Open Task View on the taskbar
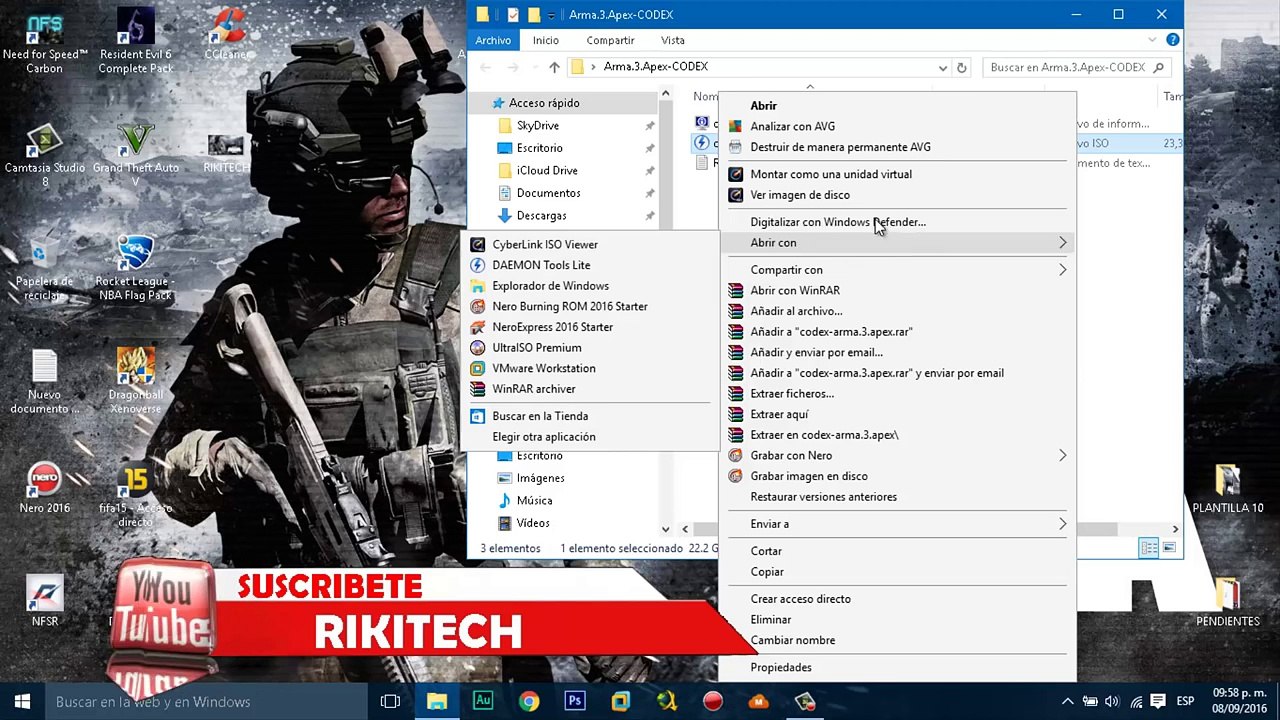The height and width of the screenshot is (720, 1280). [x=390, y=701]
